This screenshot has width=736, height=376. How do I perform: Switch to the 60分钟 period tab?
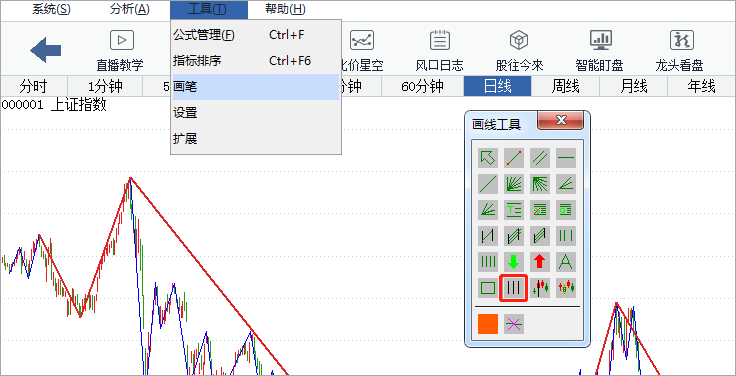tap(422, 86)
